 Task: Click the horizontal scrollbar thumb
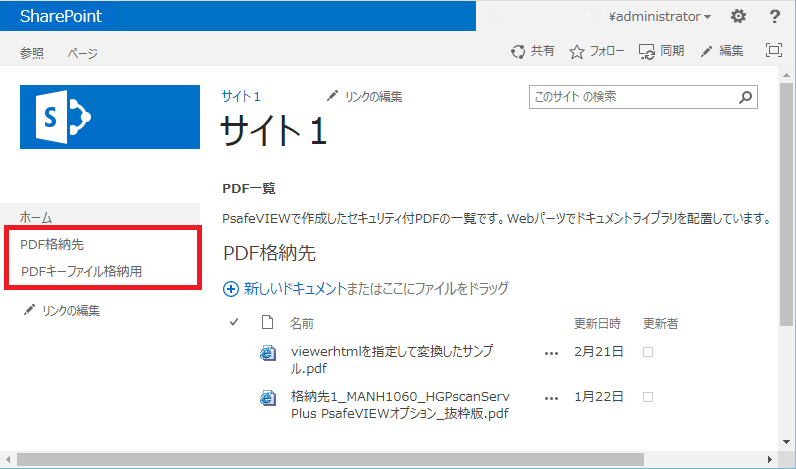[x=330, y=459]
